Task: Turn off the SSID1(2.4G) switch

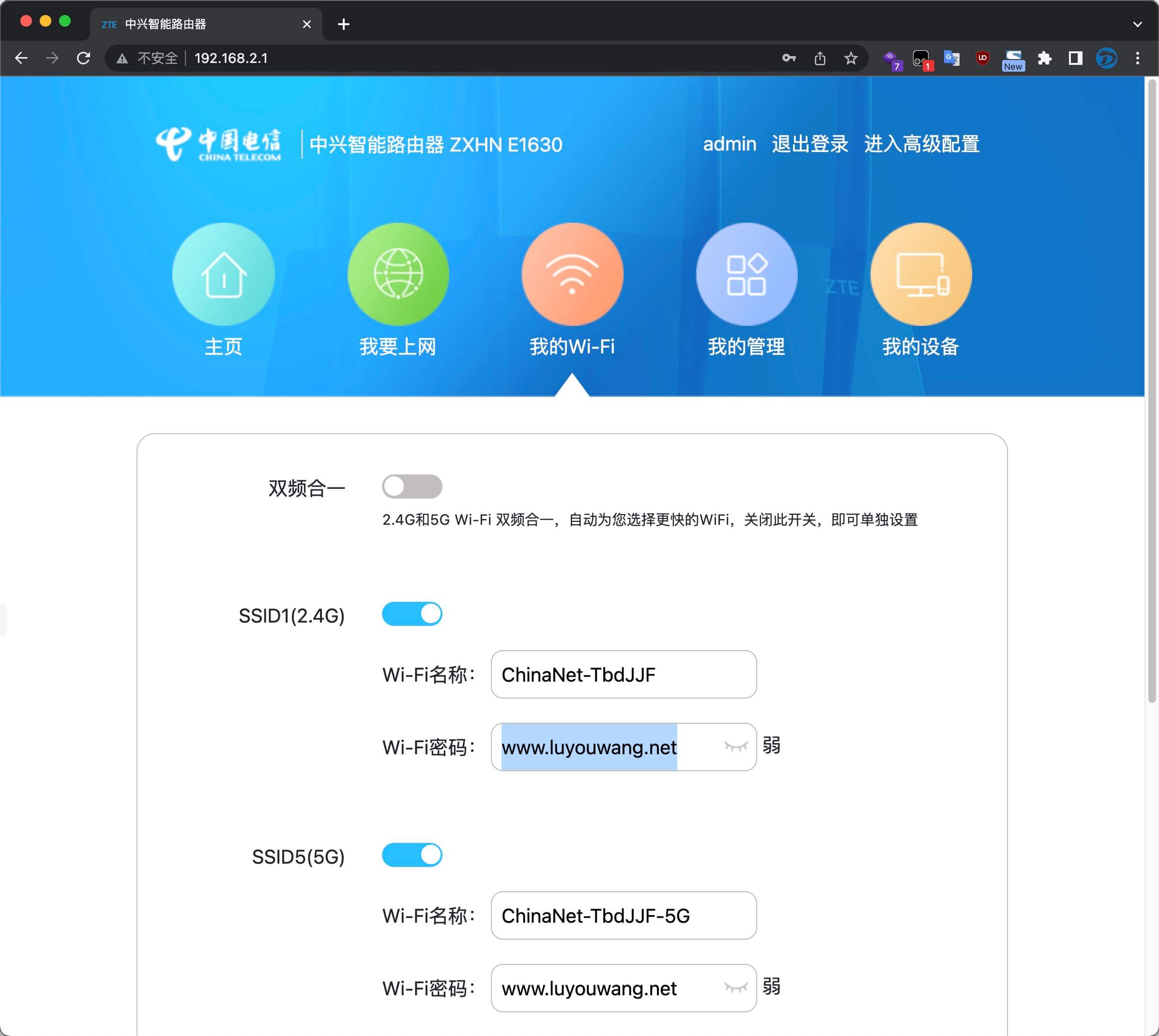Action: click(x=412, y=614)
